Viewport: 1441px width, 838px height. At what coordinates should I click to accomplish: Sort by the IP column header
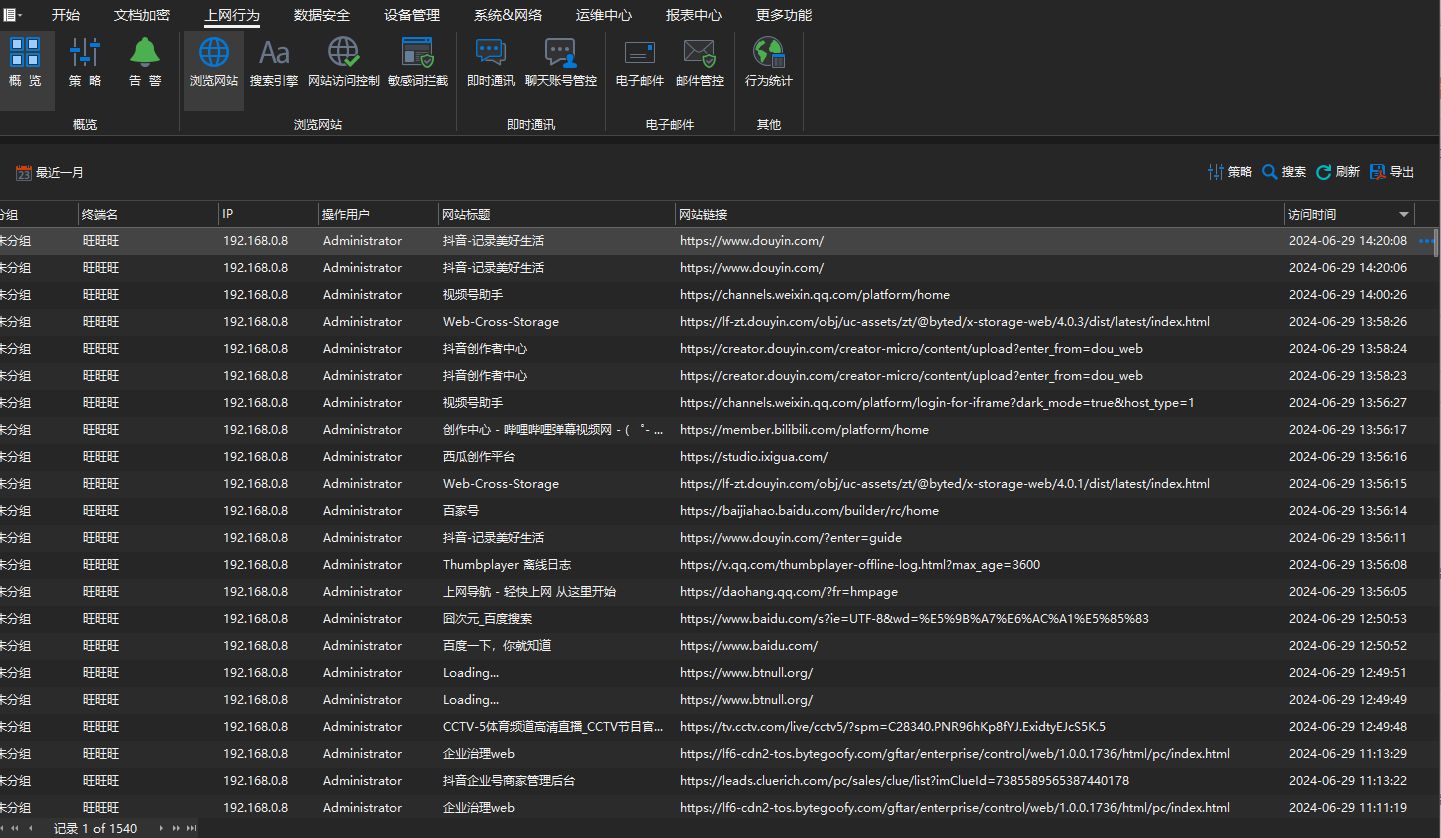[268, 214]
